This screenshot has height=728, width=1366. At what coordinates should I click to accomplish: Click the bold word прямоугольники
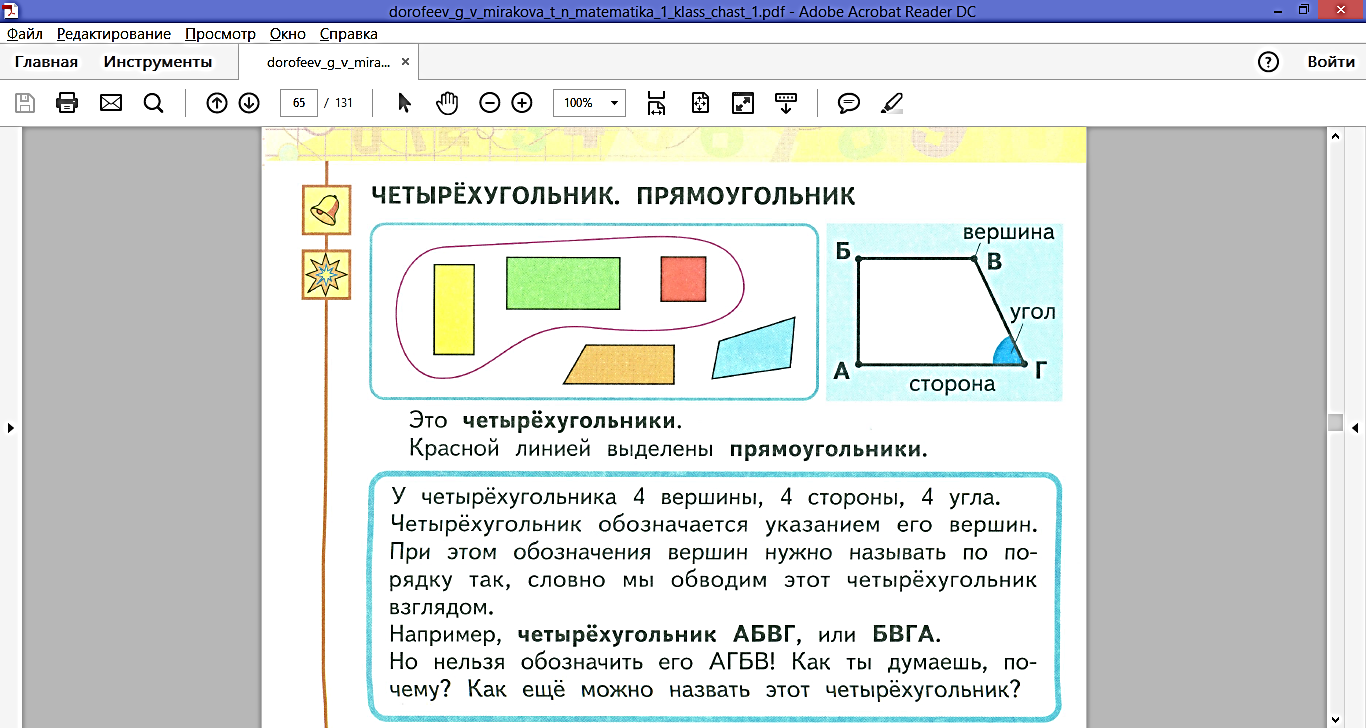[828, 450]
